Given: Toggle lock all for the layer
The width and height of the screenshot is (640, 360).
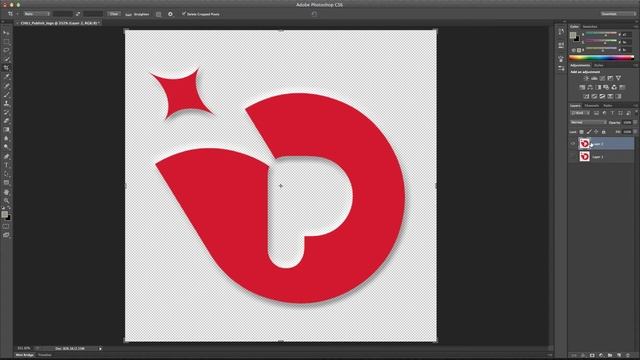Looking at the screenshot, I should pyautogui.click(x=604, y=132).
